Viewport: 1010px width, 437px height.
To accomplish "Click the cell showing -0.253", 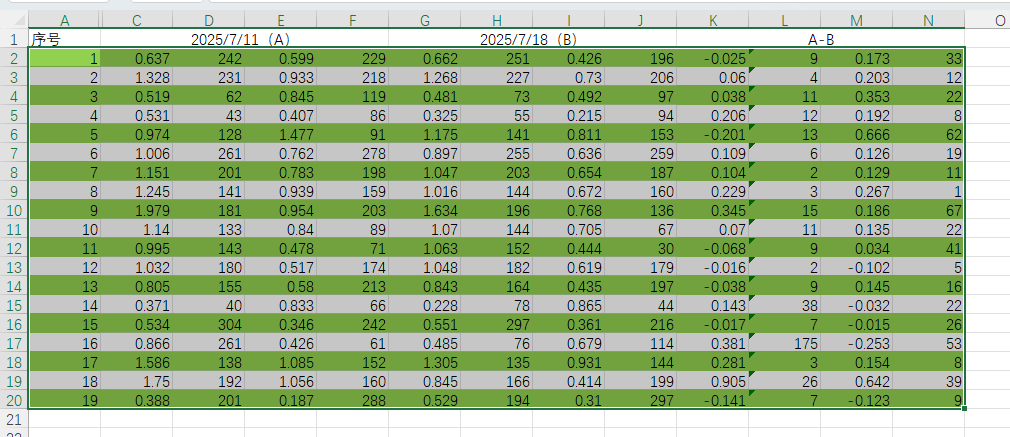I will click(x=857, y=344).
